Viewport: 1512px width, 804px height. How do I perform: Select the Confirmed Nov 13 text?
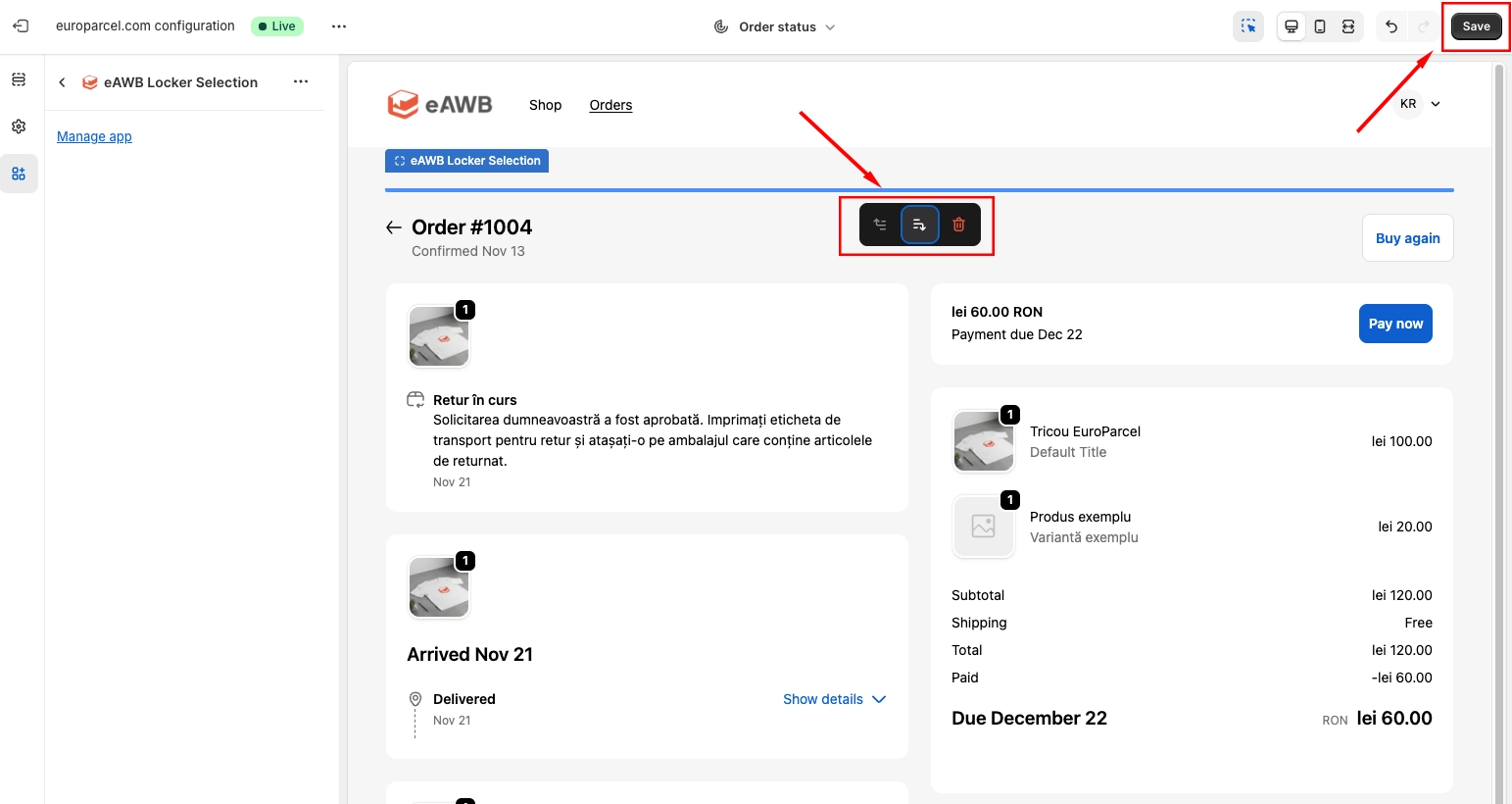(468, 251)
